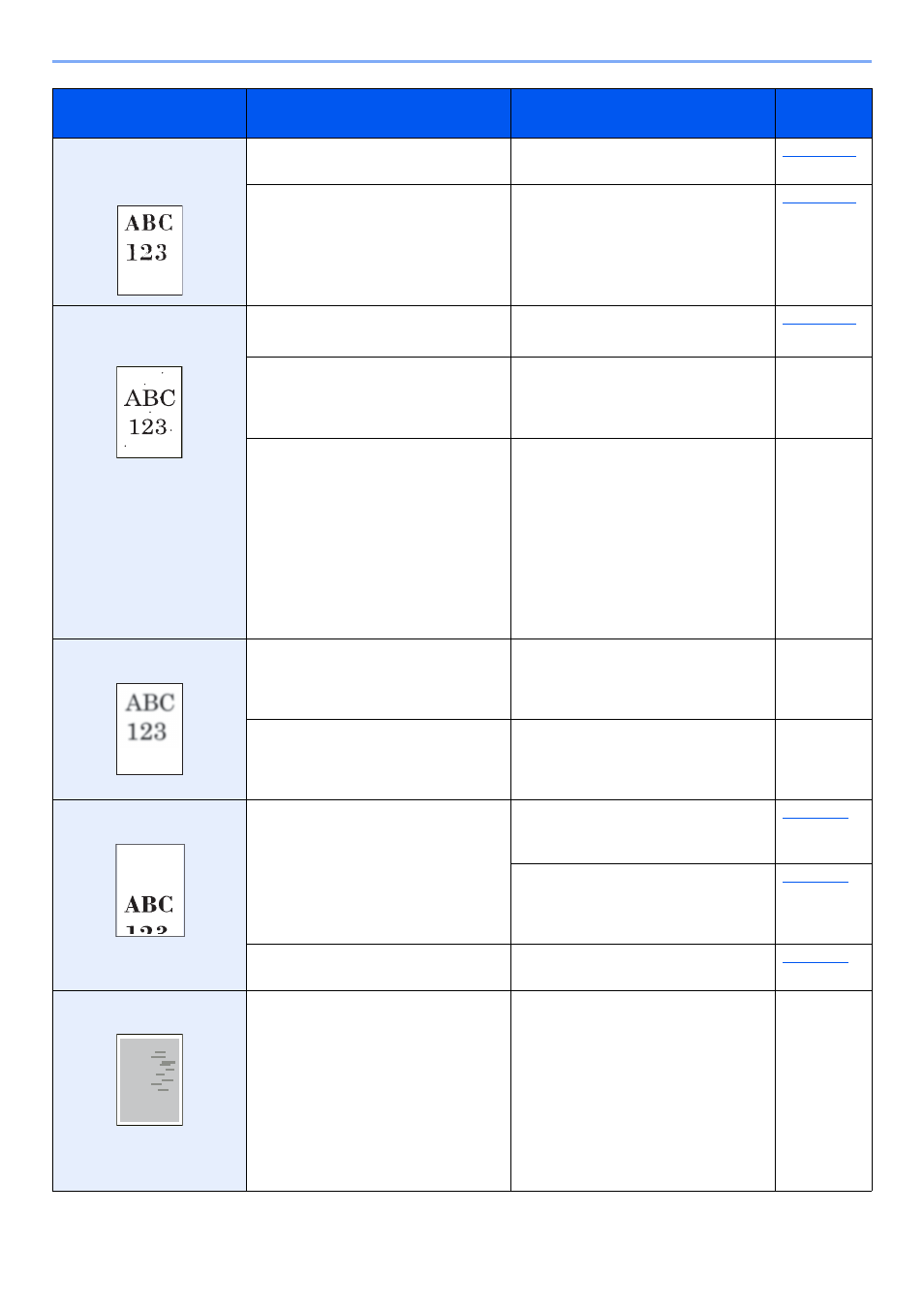The image size is (924, 1308).
Task: Click the light blue cell surrounding speckled ABC sample
Action: tap(149, 473)
